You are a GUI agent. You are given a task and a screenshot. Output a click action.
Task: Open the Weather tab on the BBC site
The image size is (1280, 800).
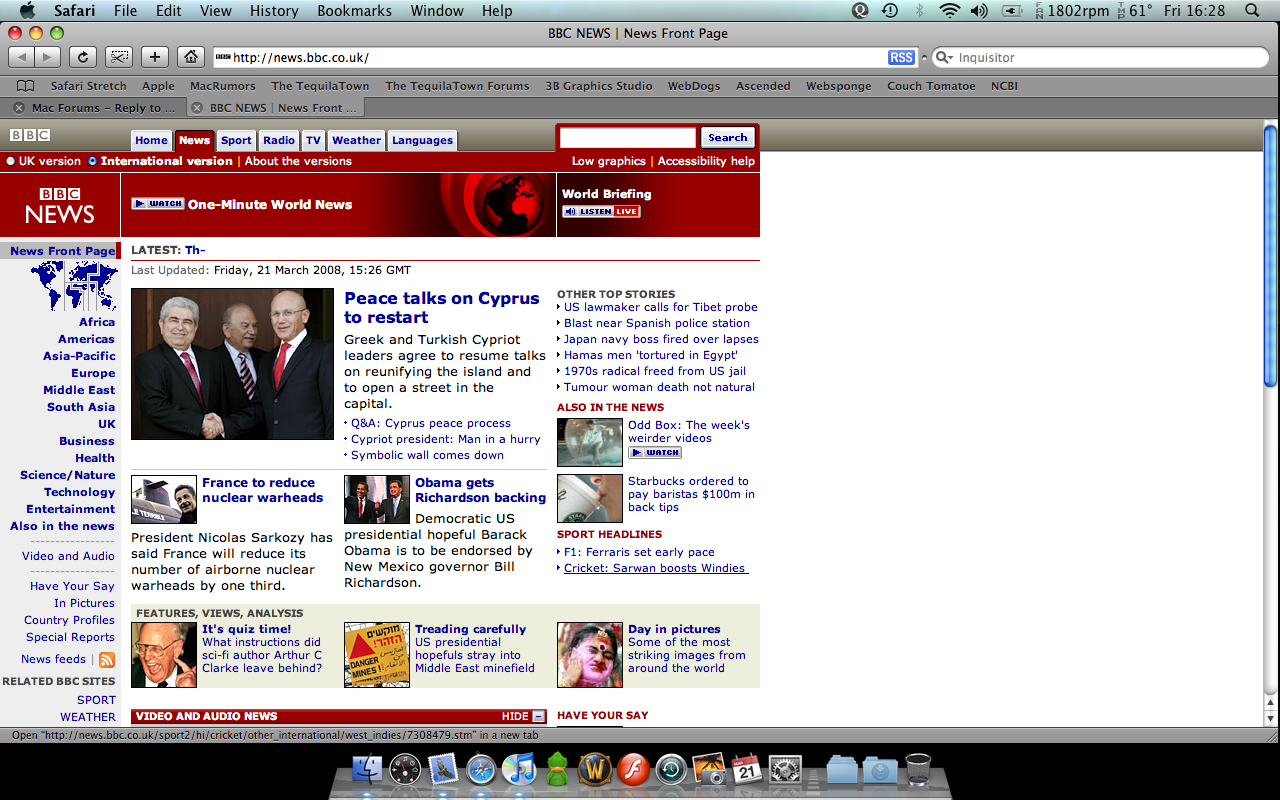[356, 141]
